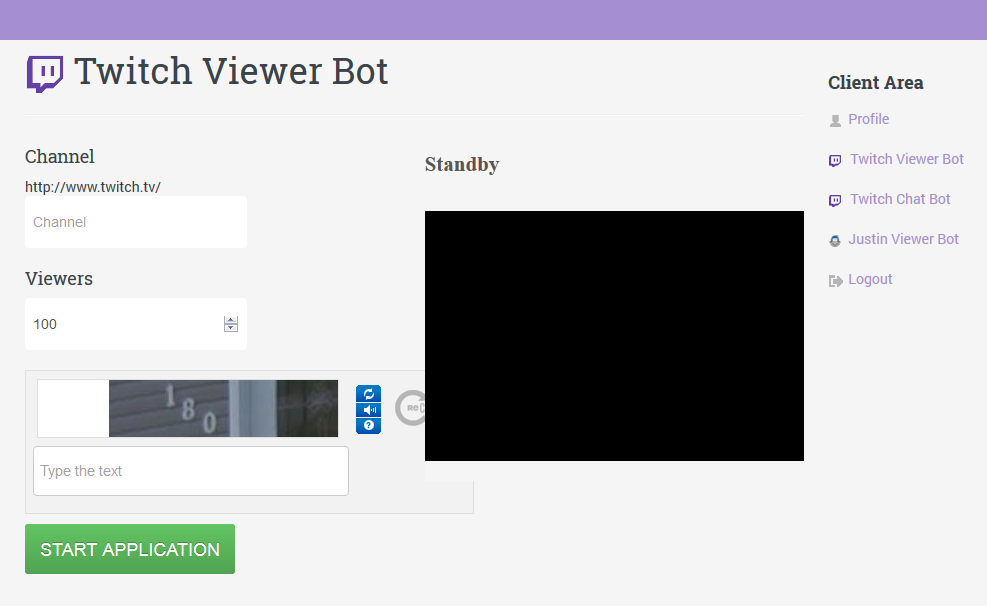The image size is (987, 606).
Task: Increase the viewer count with stepper up arrow
Action: click(x=231, y=319)
